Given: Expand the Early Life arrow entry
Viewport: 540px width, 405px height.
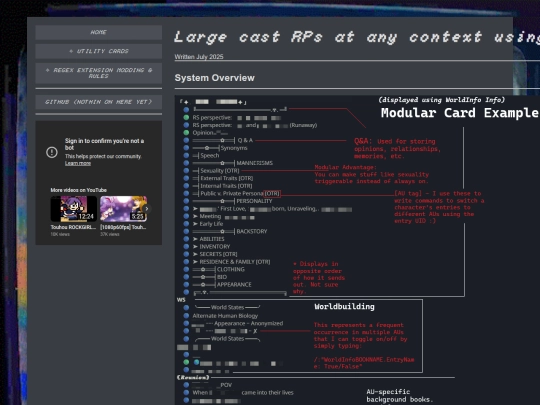Looking at the screenshot, I should [x=195, y=224].
